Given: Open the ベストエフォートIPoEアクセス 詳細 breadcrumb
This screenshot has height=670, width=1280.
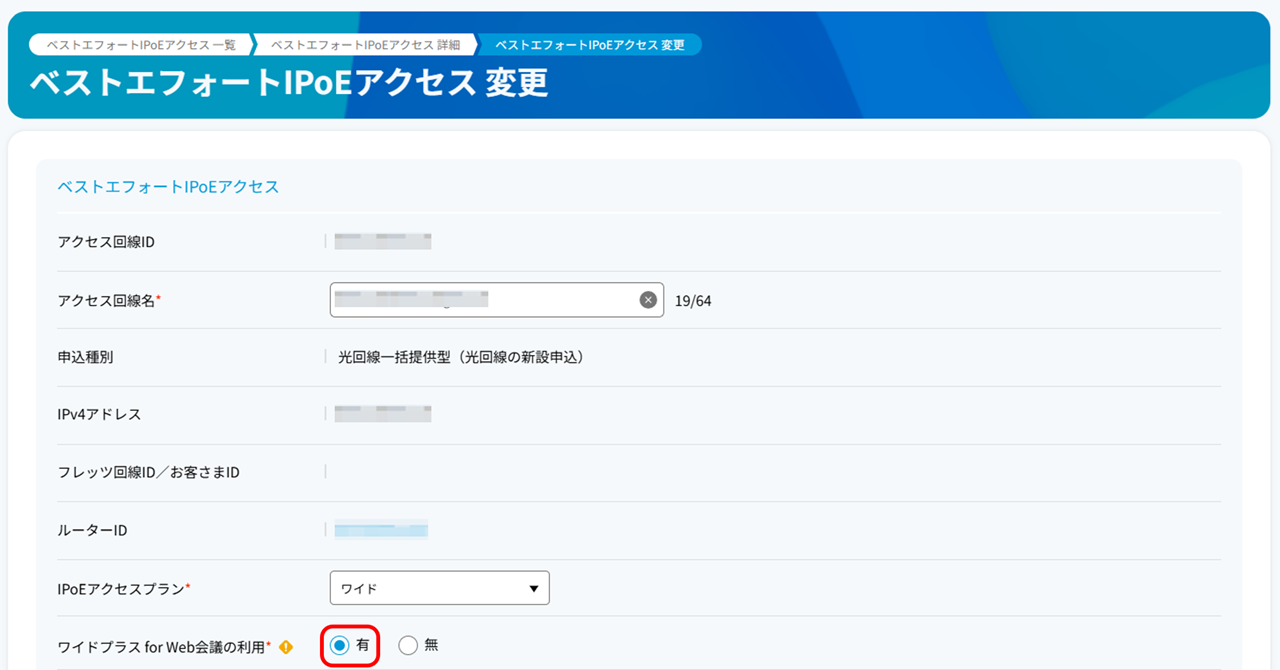Looking at the screenshot, I should click(366, 45).
